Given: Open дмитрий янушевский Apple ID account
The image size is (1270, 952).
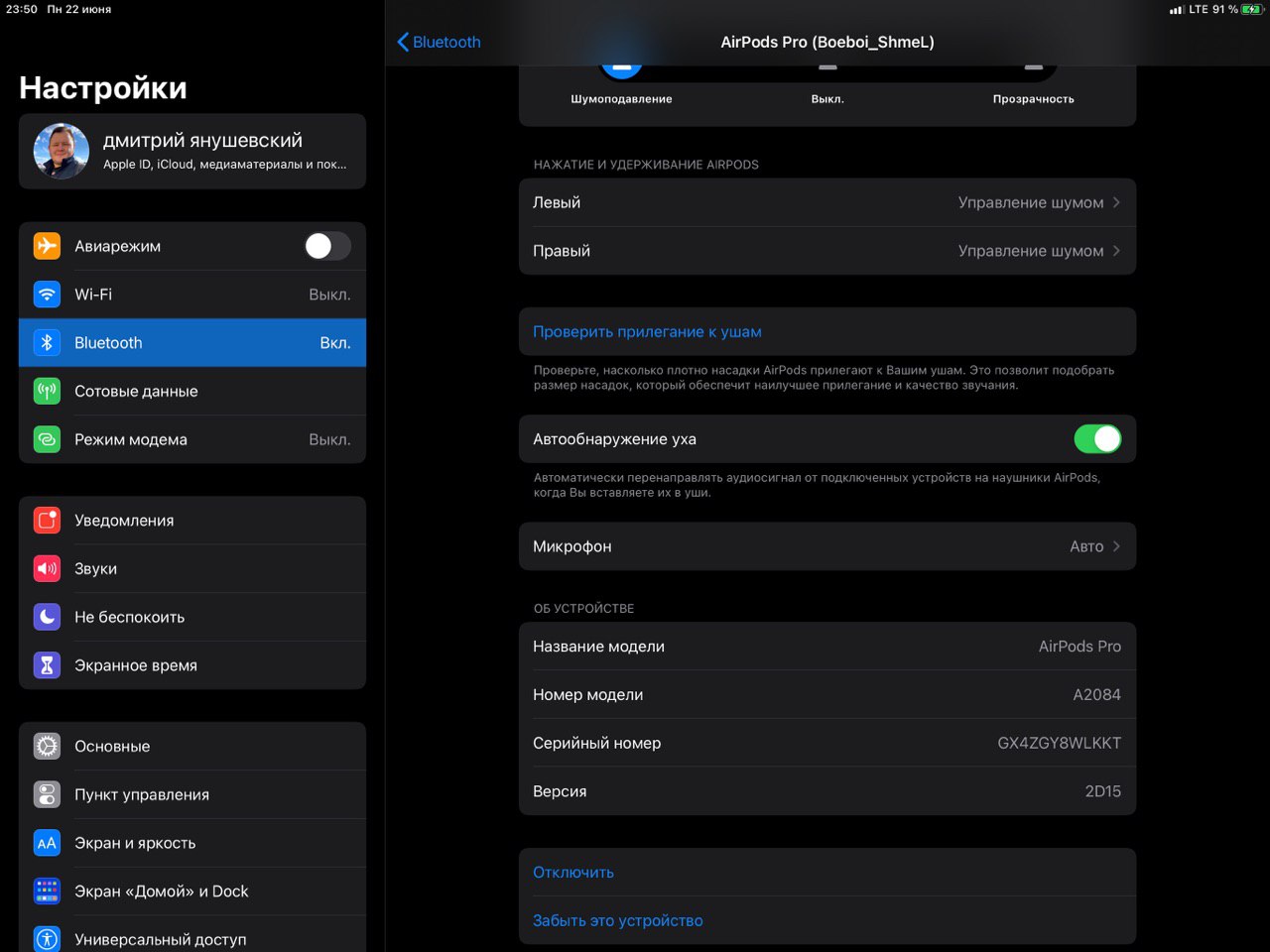Looking at the screenshot, I should point(192,151).
